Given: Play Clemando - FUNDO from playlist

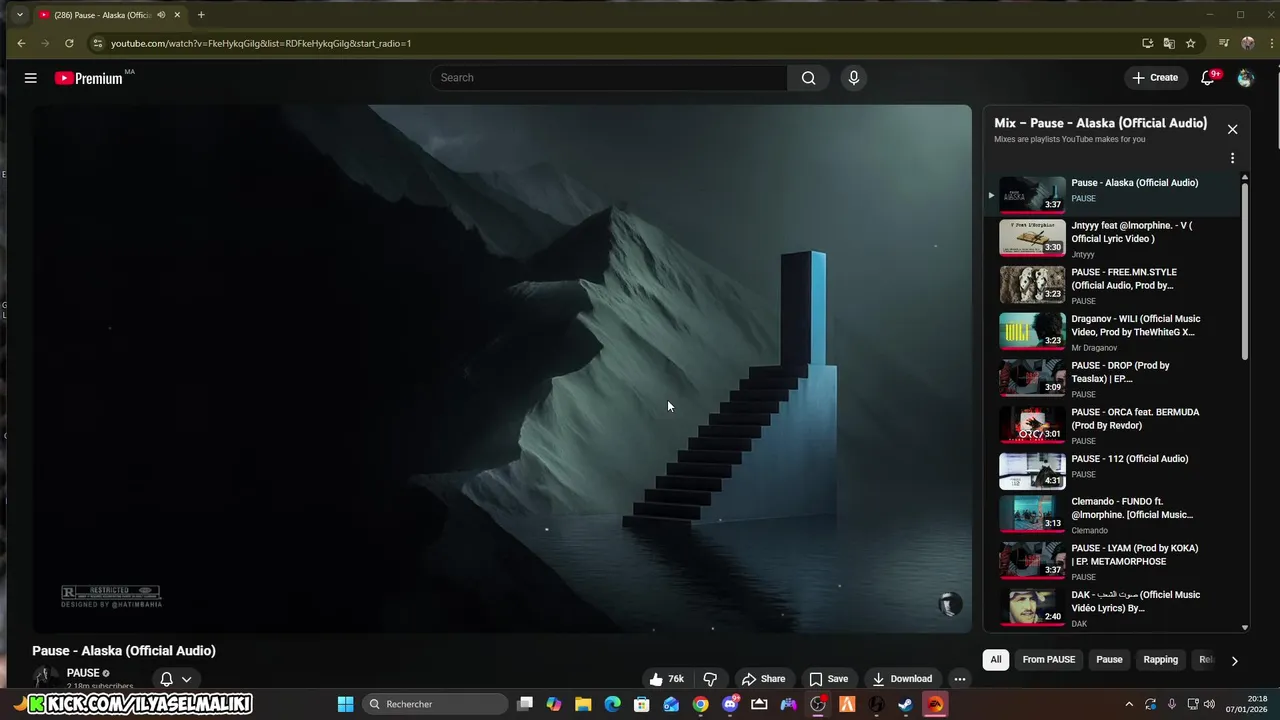Looking at the screenshot, I should coord(1113,515).
